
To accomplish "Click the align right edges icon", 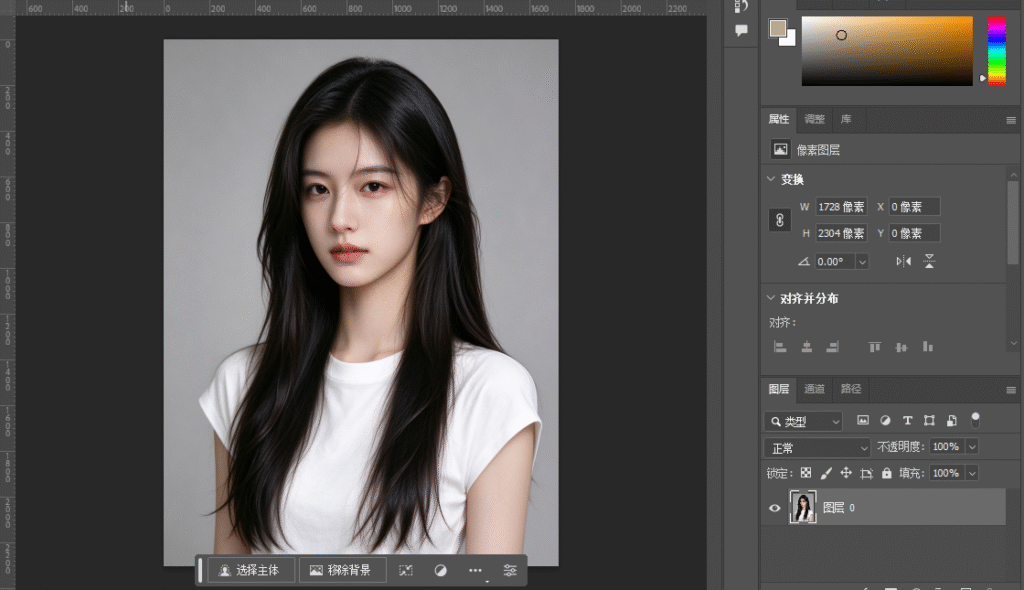I will tap(833, 347).
